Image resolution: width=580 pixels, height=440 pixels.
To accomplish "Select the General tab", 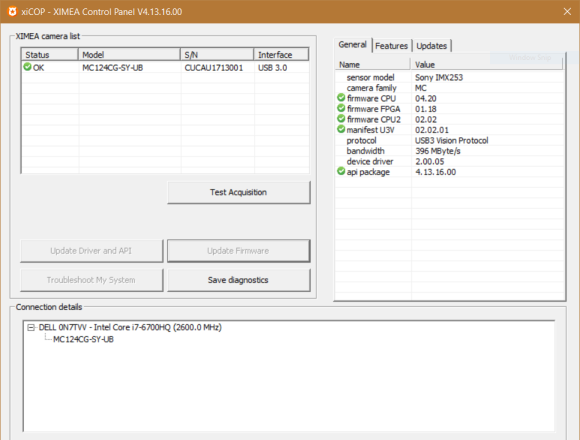I will pyautogui.click(x=353, y=45).
